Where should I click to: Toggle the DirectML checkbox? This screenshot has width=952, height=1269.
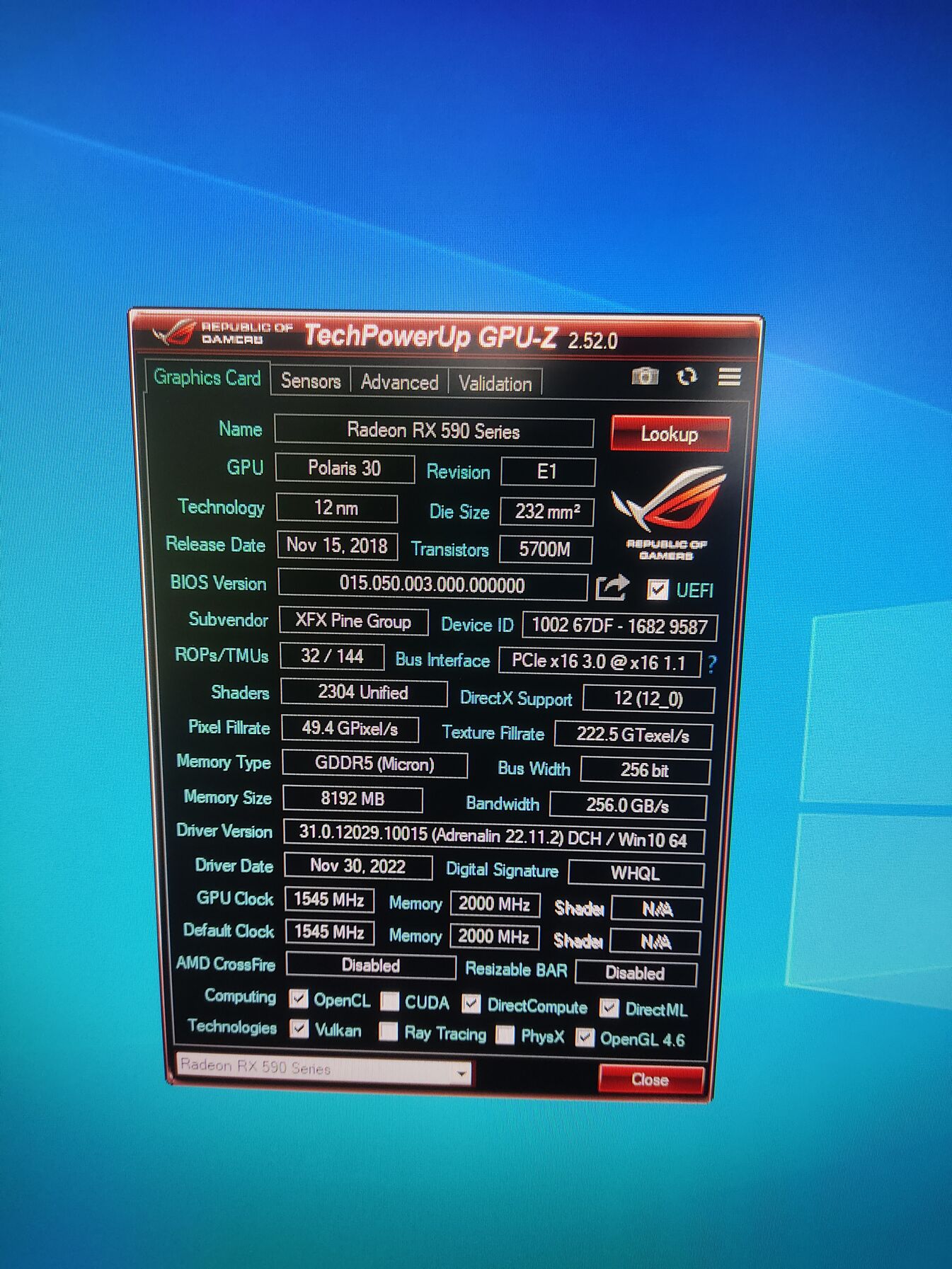pos(609,1008)
